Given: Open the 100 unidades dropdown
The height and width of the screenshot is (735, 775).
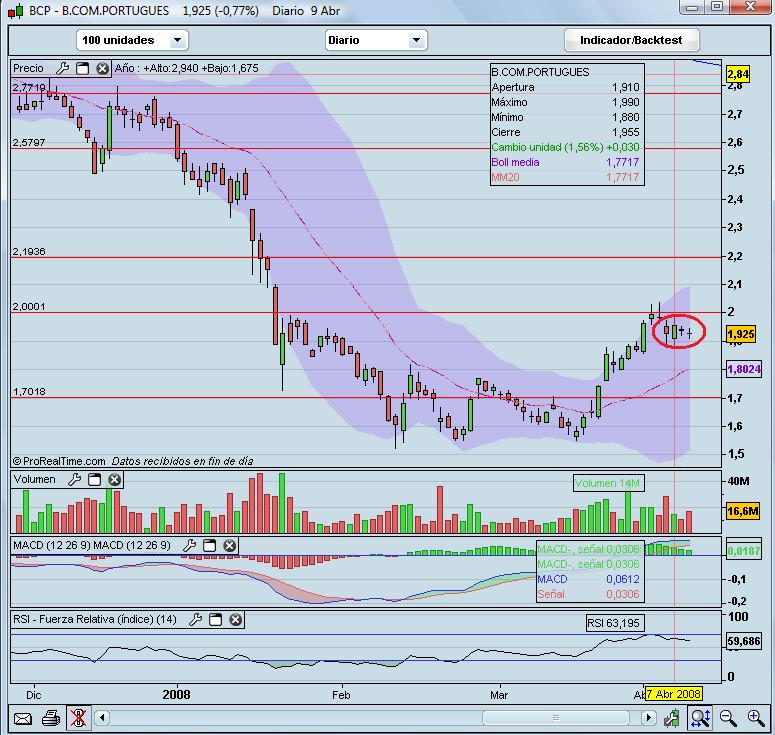Looking at the screenshot, I should [132, 40].
